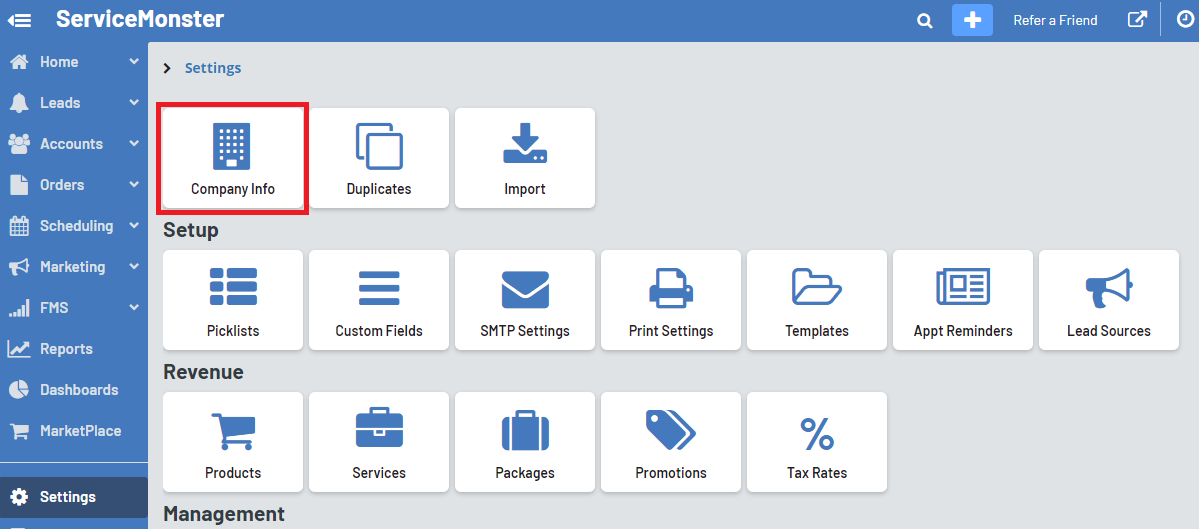This screenshot has width=1199, height=529.
Task: Click the search magnifier icon
Action: (925, 20)
